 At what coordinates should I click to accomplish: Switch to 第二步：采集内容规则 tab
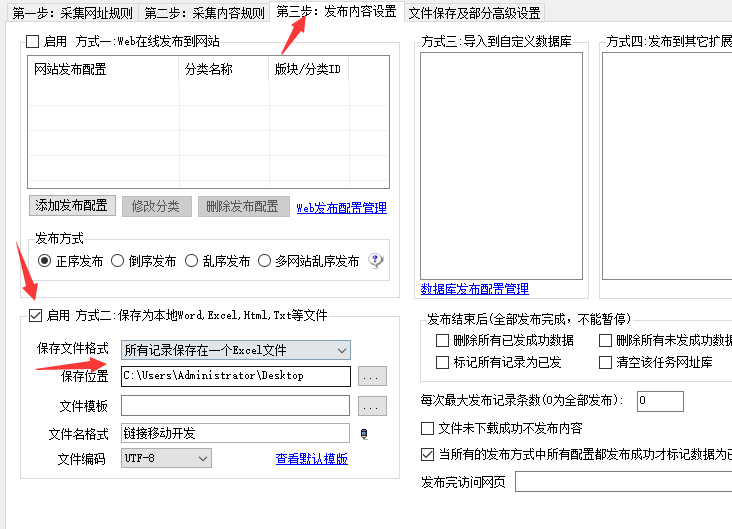(x=204, y=13)
